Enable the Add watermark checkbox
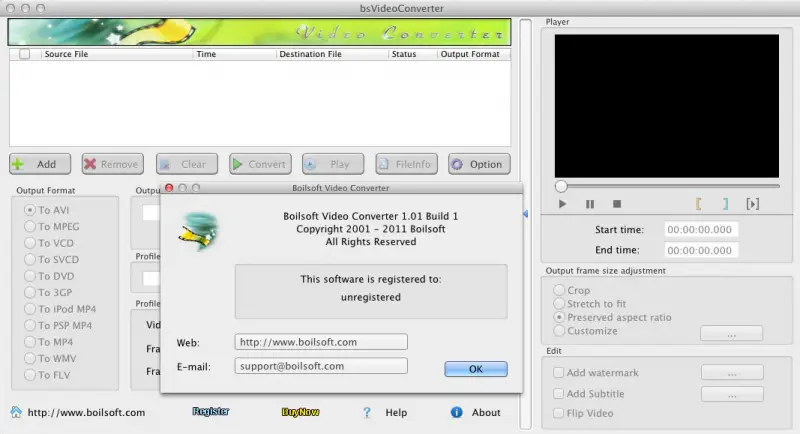The height and width of the screenshot is (434, 800). pos(559,373)
